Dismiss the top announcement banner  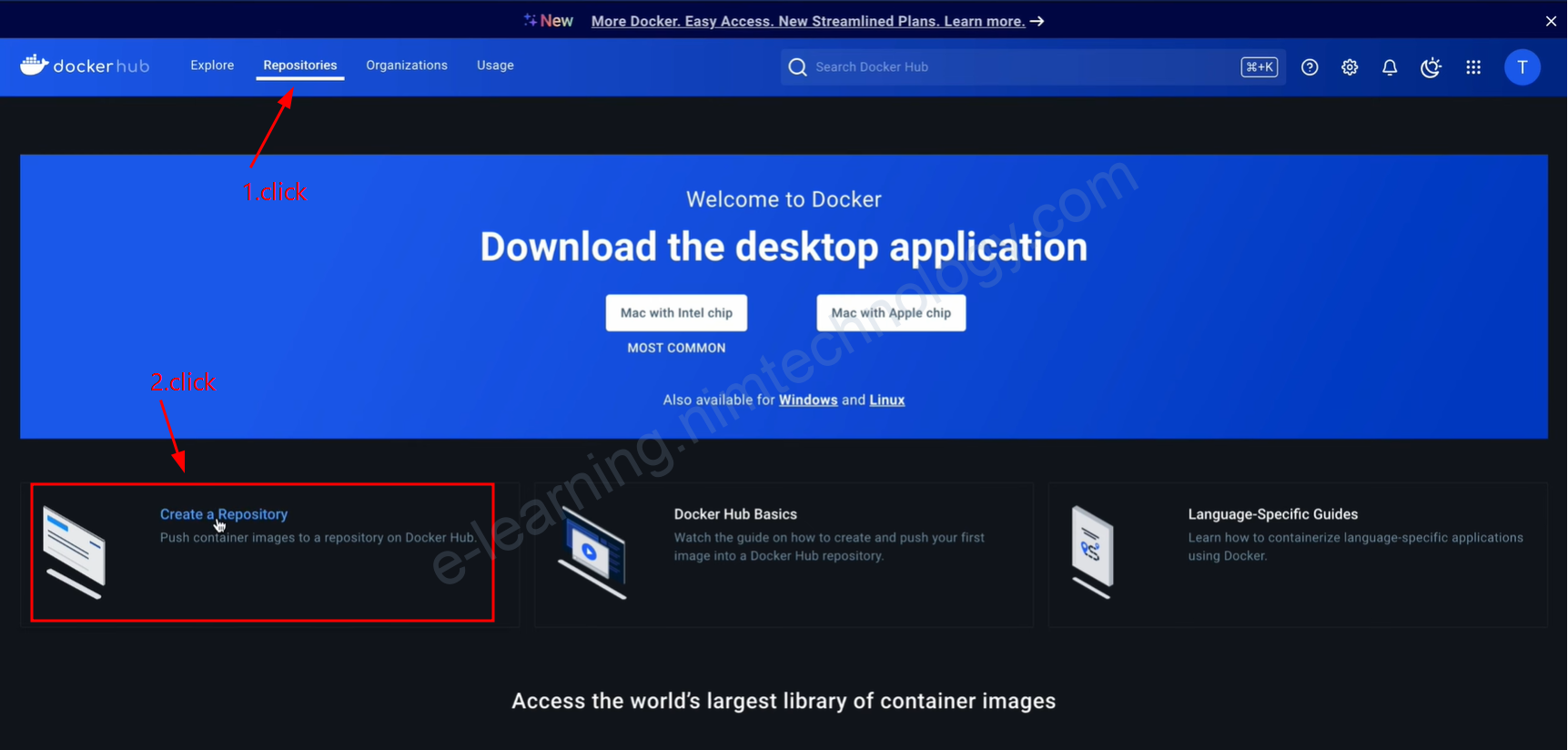tap(1551, 21)
